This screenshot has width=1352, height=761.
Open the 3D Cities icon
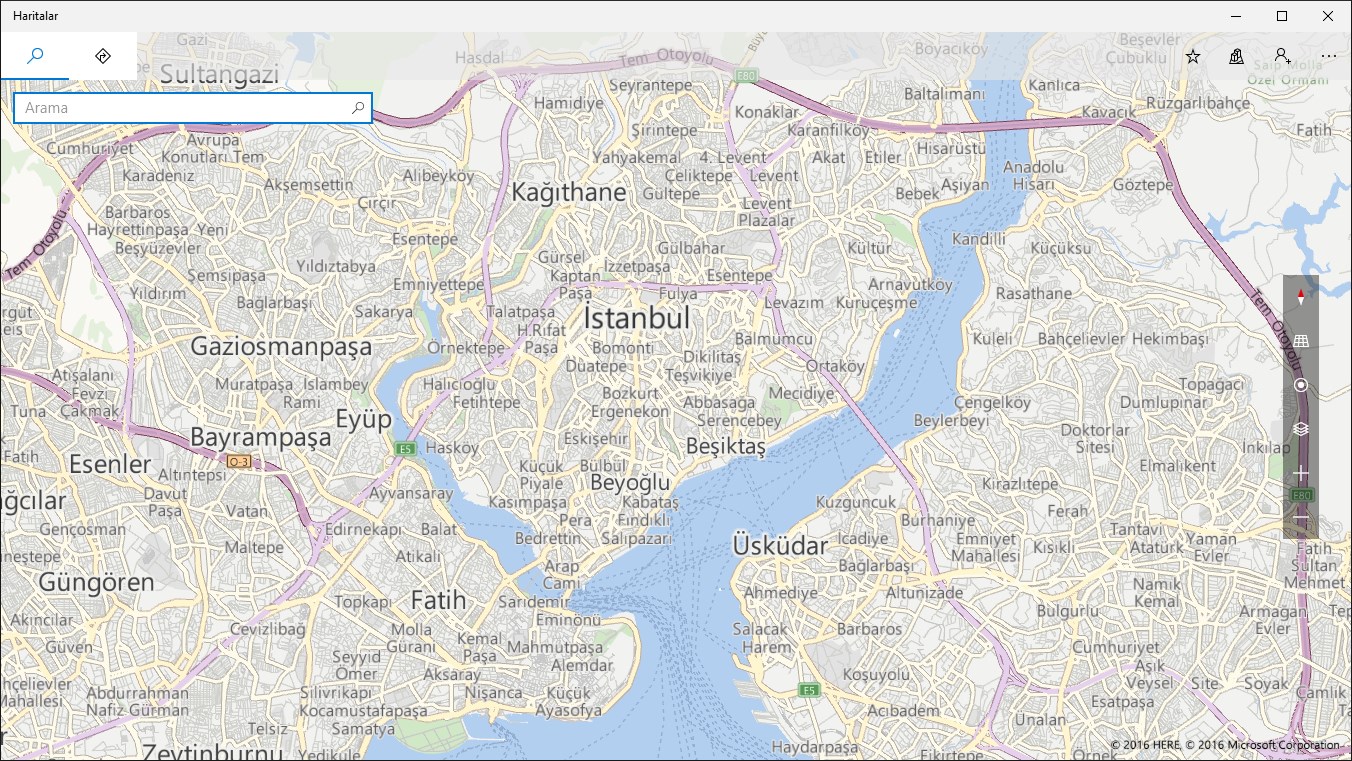pos(1237,57)
